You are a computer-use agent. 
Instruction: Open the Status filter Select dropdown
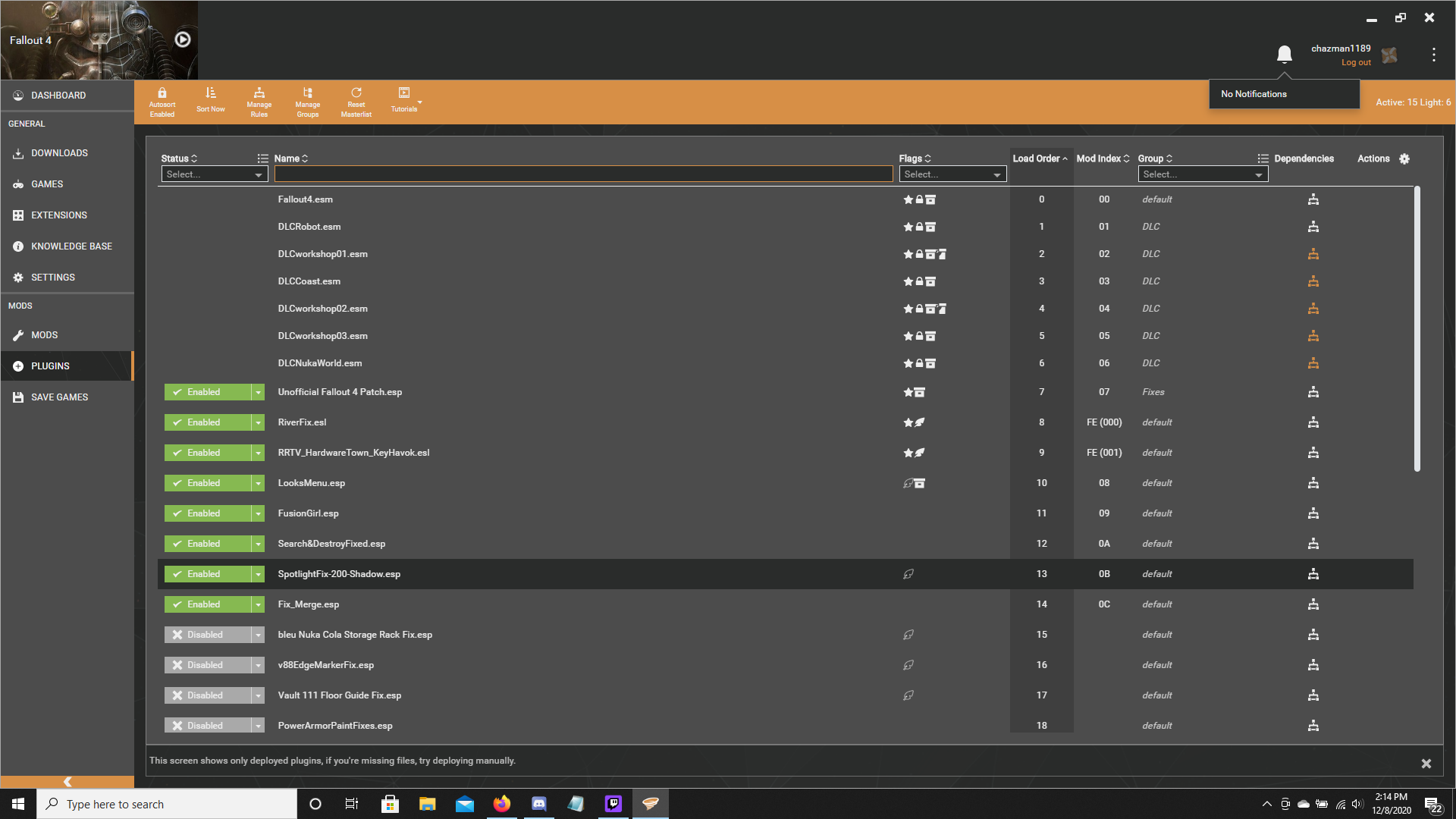(215, 174)
